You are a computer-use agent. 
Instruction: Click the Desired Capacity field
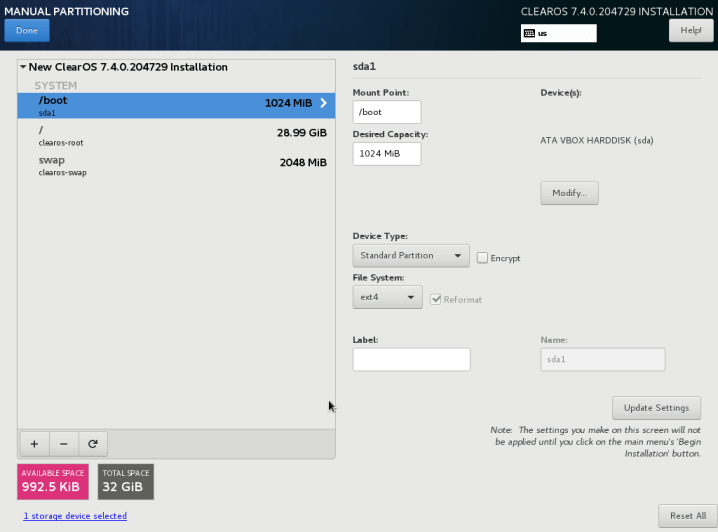[387, 154]
